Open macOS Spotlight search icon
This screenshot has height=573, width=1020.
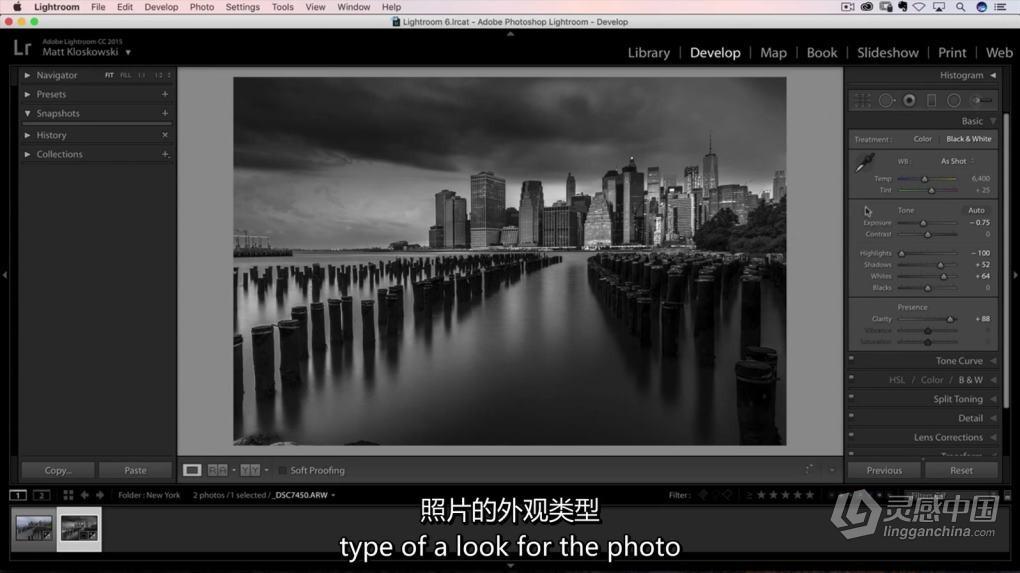(x=960, y=7)
